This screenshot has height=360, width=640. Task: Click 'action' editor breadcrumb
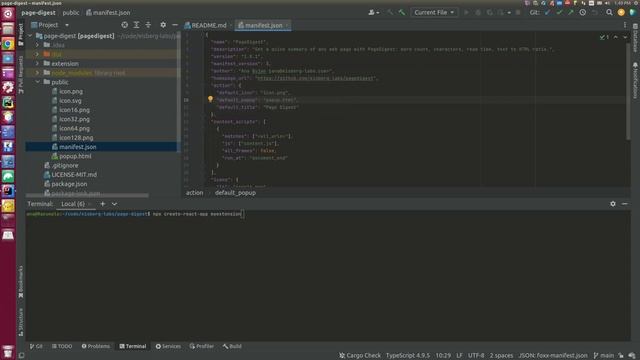[x=194, y=193]
